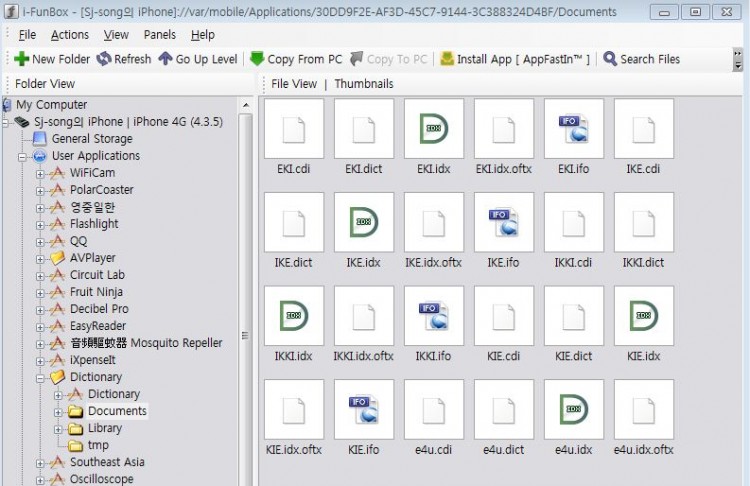Open the Actions menu
Screen dimensions: 750x486
[x=70, y=35]
